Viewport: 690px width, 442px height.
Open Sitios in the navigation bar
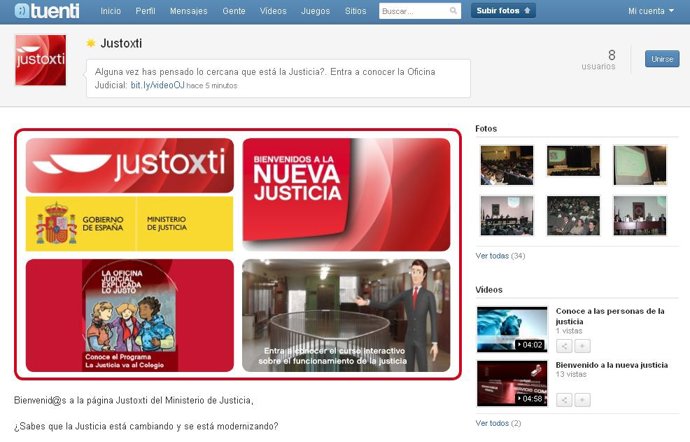(355, 11)
